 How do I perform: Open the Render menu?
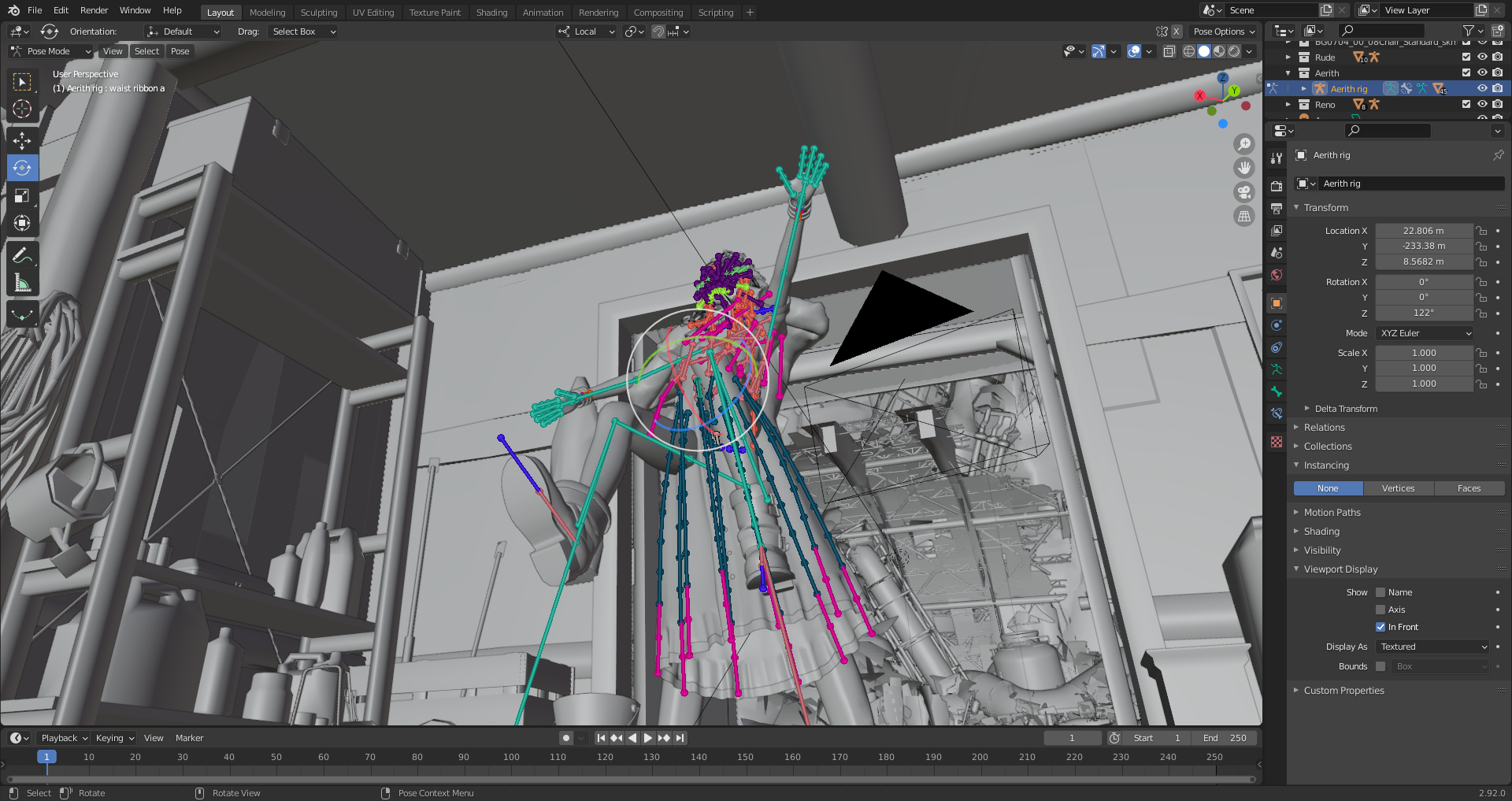[94, 10]
